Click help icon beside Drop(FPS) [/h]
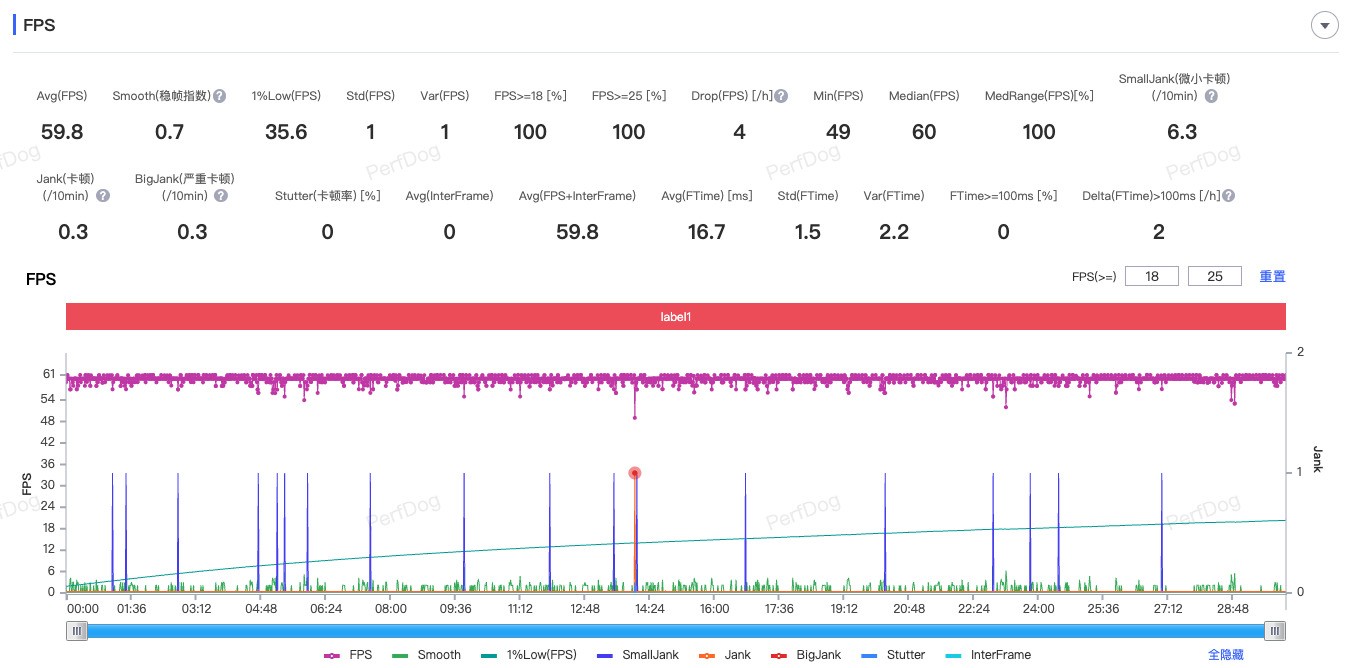The width and height of the screenshot is (1355, 668). (x=781, y=97)
